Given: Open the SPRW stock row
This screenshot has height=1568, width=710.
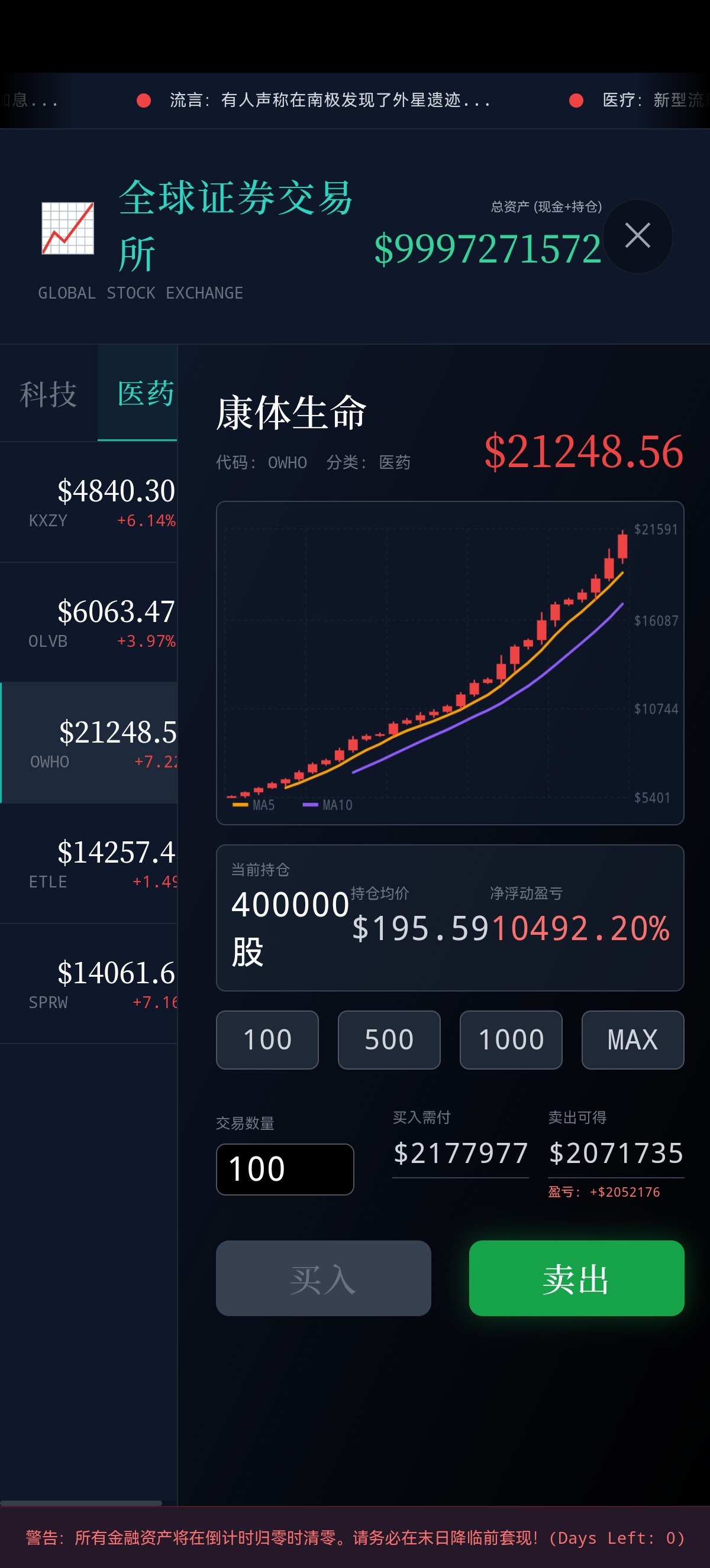Looking at the screenshot, I should click(89, 984).
